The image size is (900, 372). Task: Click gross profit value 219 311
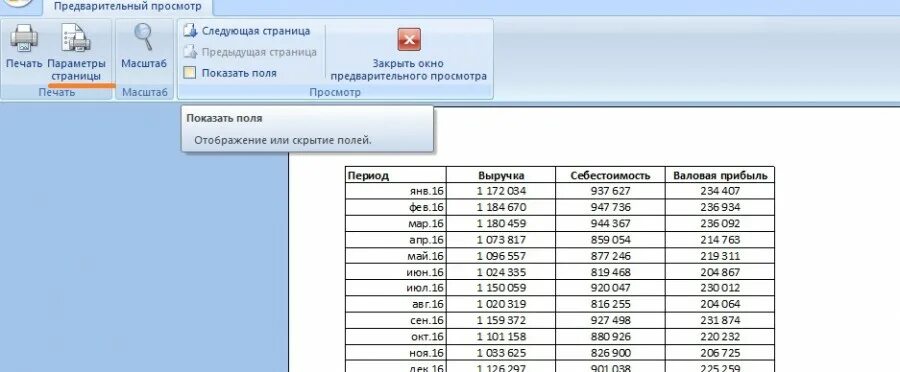point(720,255)
